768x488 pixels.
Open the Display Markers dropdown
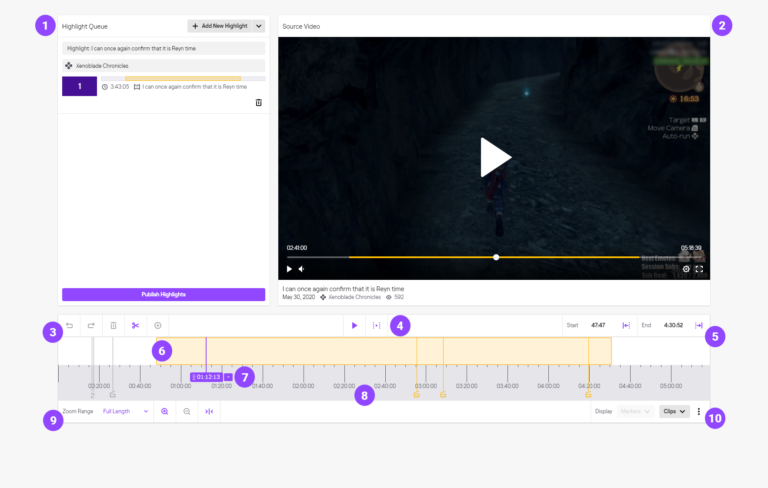tap(636, 412)
